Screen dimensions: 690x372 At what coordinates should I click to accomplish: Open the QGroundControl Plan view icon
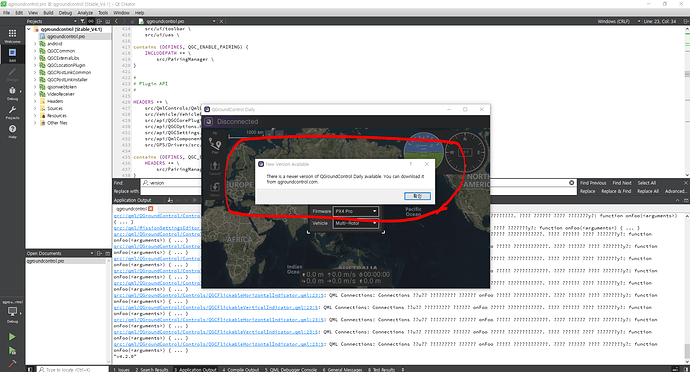point(215,145)
